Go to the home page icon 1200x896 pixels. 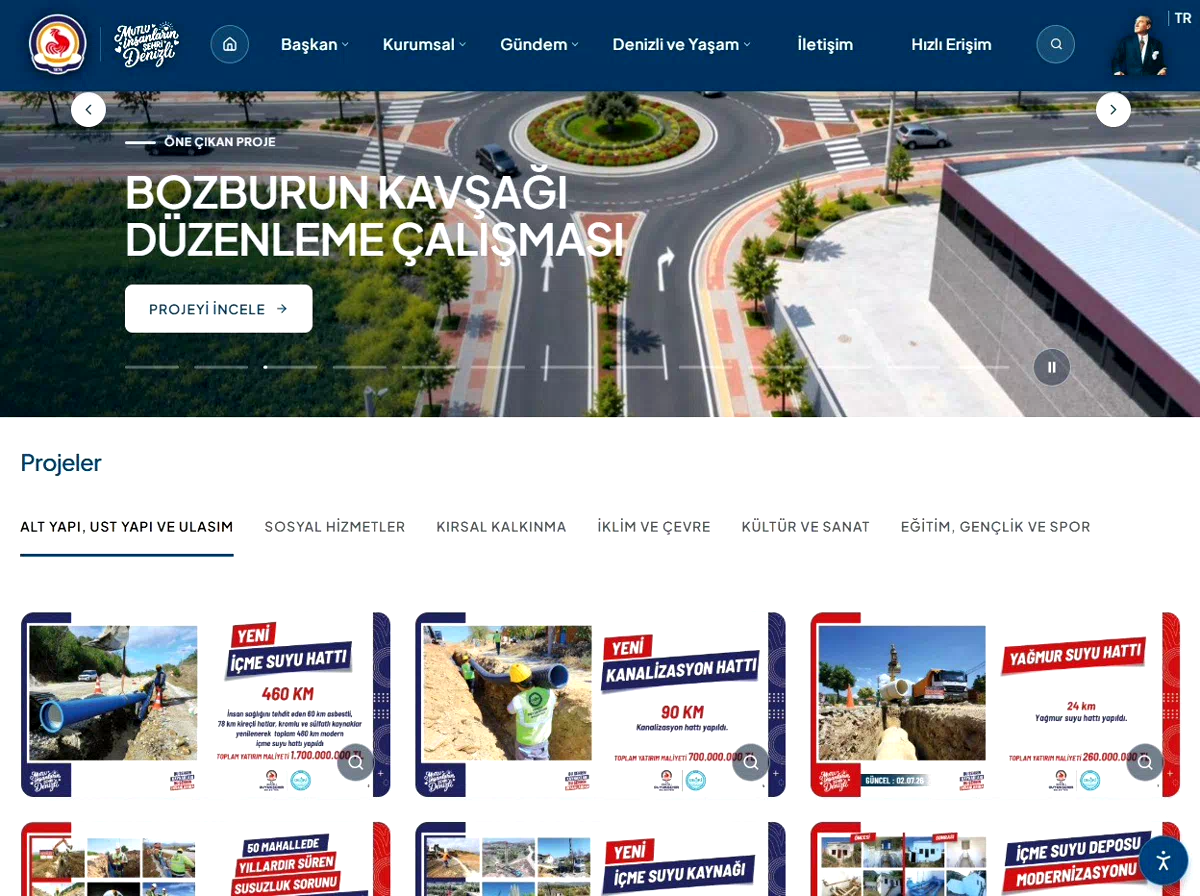click(x=230, y=44)
